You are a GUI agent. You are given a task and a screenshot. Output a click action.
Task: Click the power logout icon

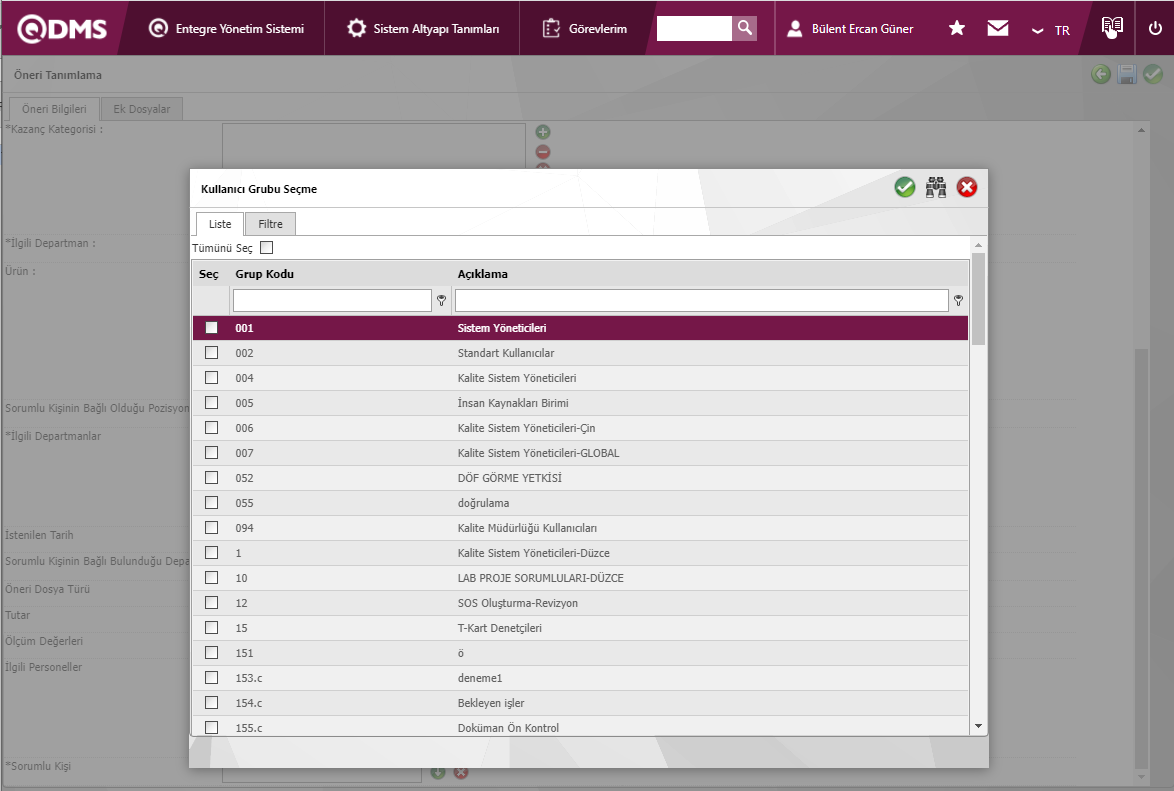click(x=1155, y=28)
